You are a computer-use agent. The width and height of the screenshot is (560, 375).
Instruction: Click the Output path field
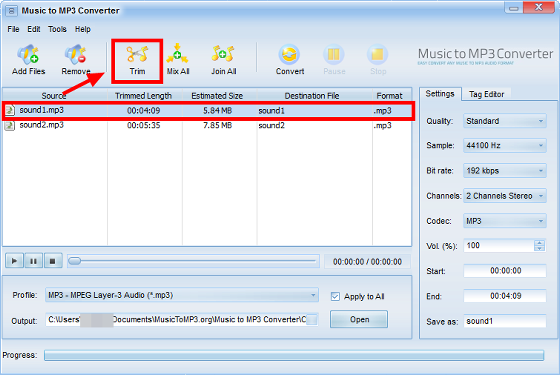[176, 320]
